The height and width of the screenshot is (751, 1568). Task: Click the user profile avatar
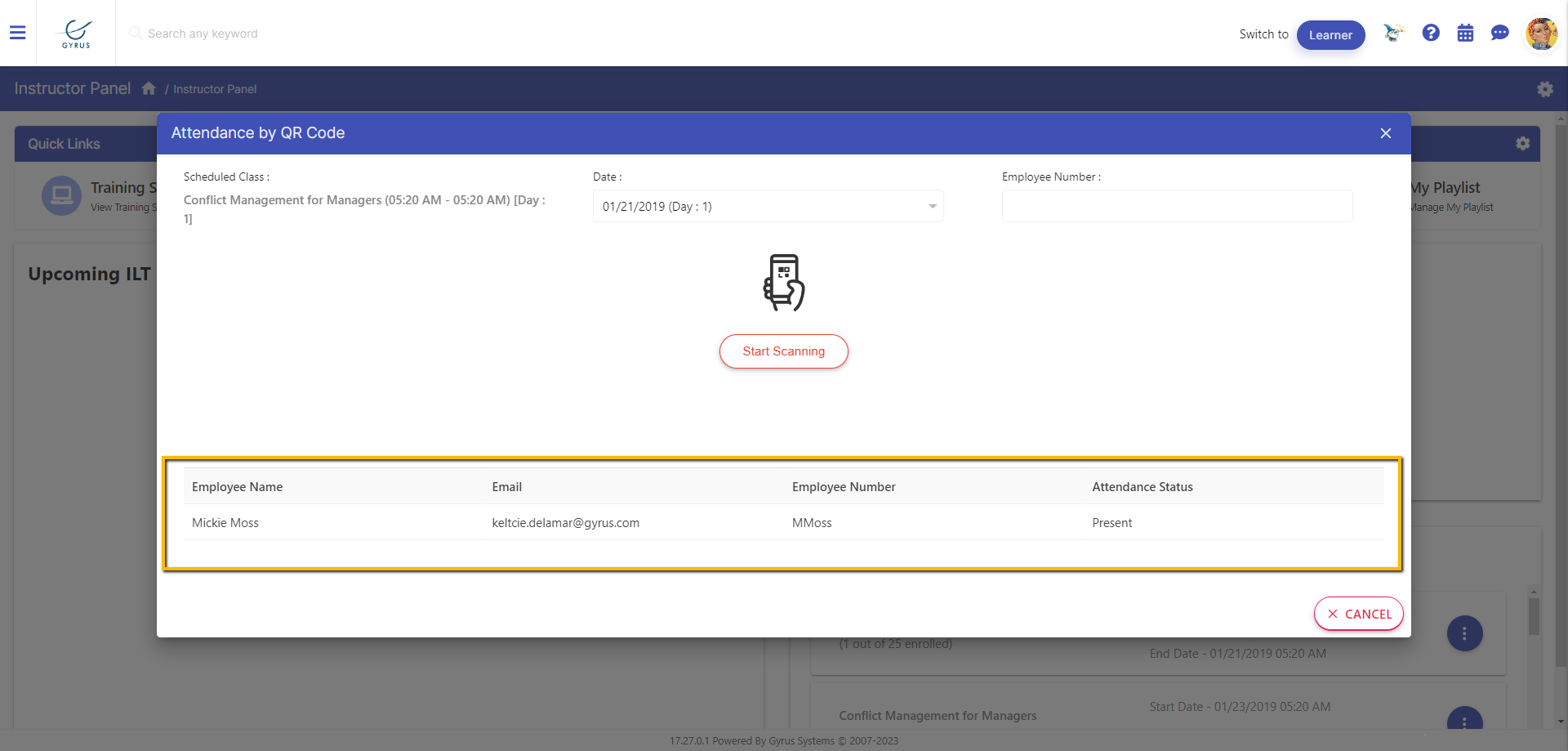pyautogui.click(x=1541, y=34)
